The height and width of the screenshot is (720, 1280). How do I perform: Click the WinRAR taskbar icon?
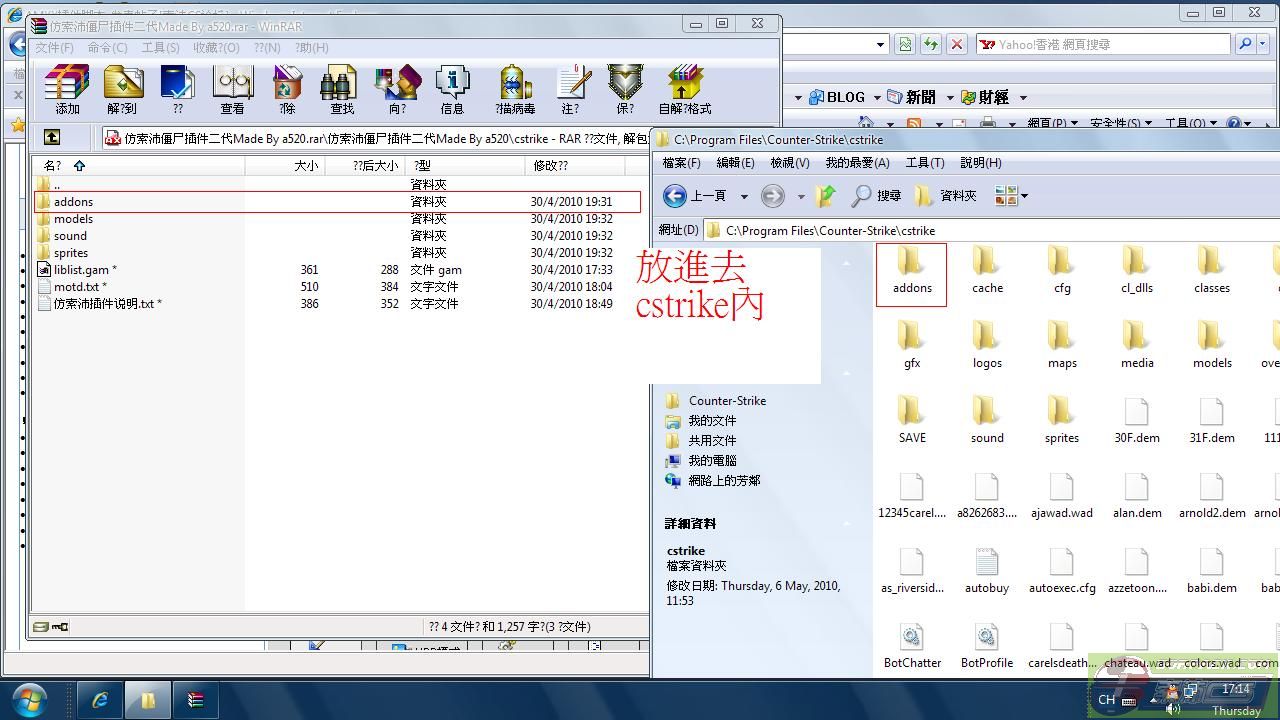196,700
